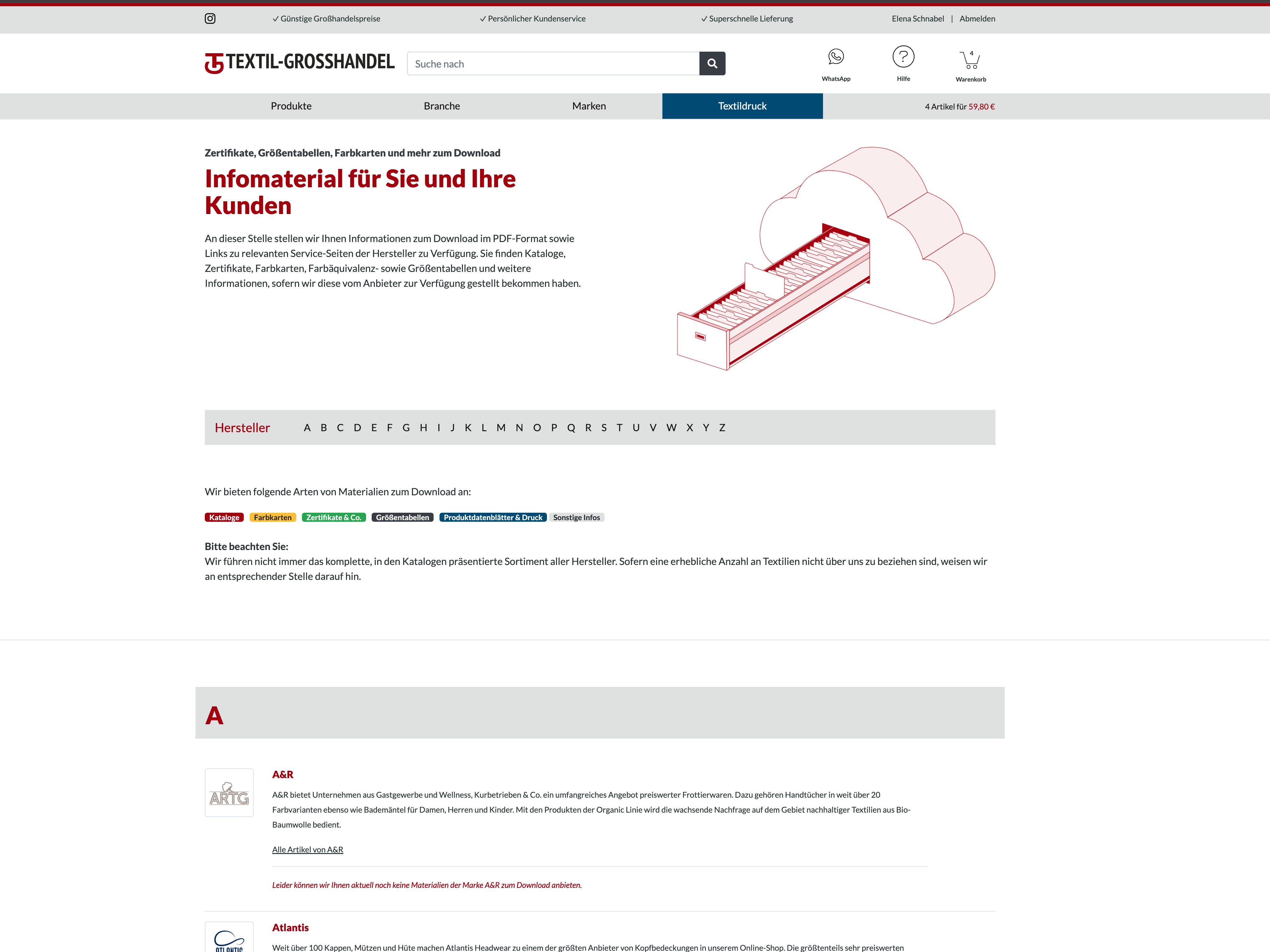Open the Elena Schnabel account link
Screen dimensions: 1270x952
tap(917, 18)
